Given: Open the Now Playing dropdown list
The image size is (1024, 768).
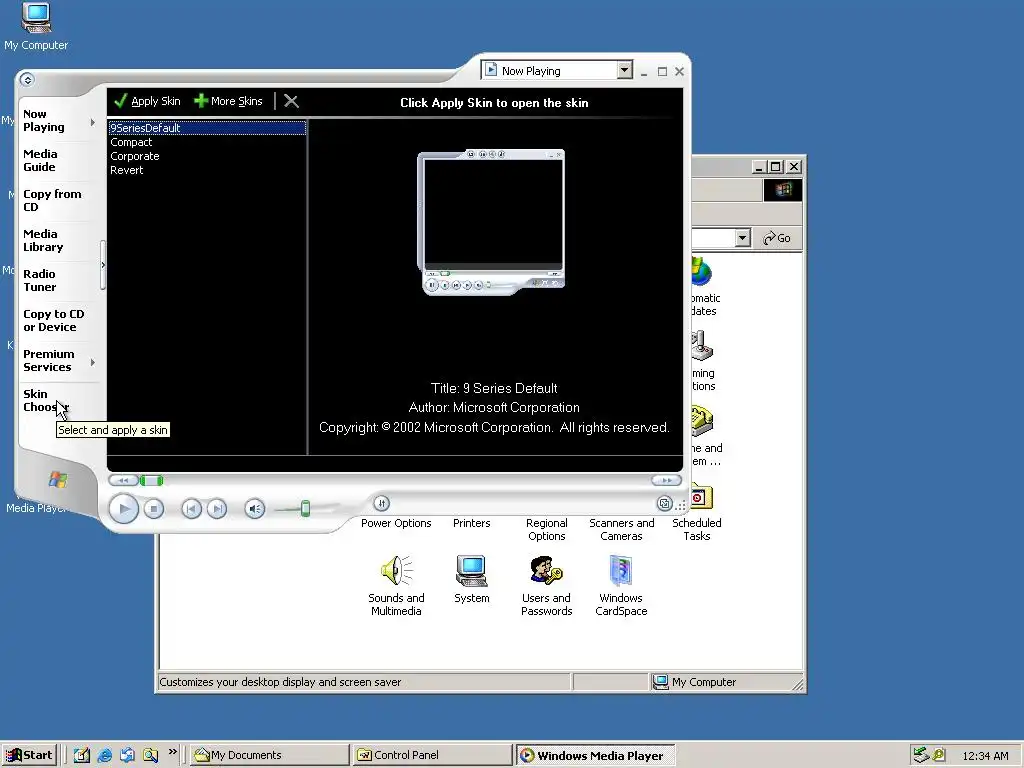Looking at the screenshot, I should click(624, 70).
